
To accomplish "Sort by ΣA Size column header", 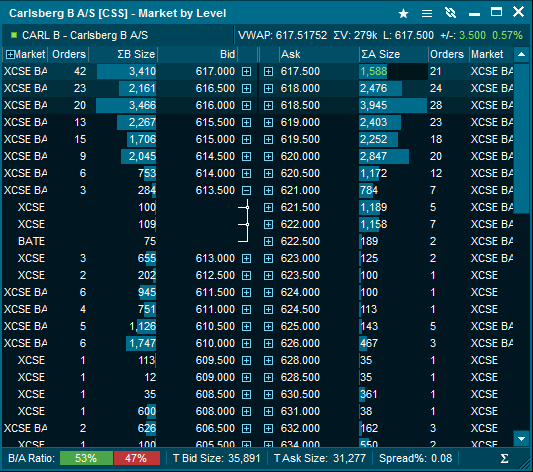I will (393, 54).
